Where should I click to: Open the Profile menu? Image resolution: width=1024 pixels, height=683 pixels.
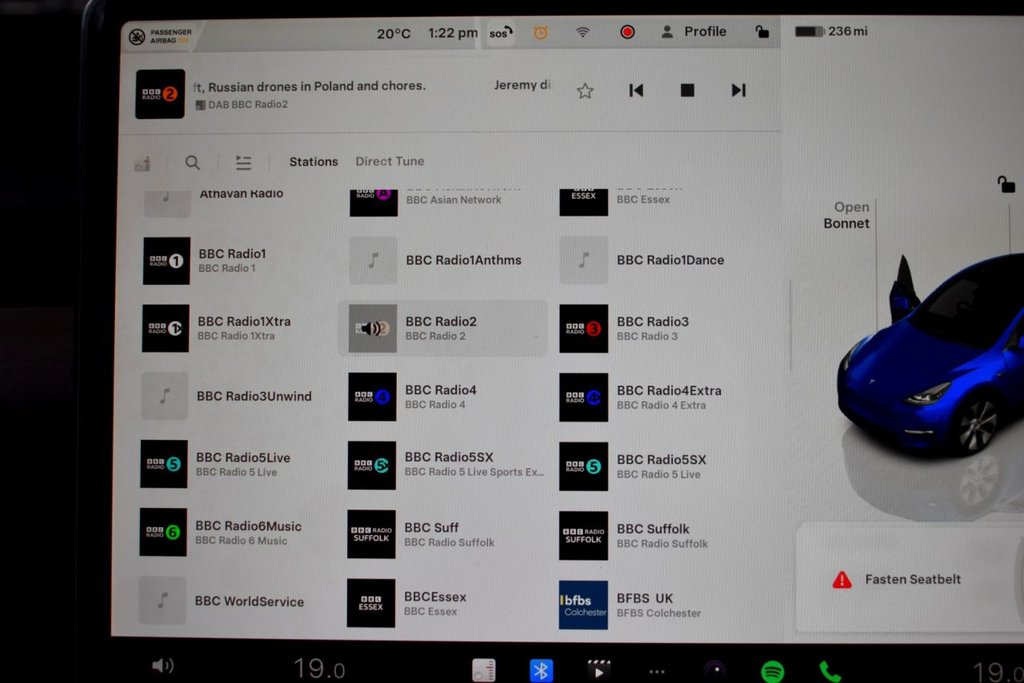coord(694,31)
